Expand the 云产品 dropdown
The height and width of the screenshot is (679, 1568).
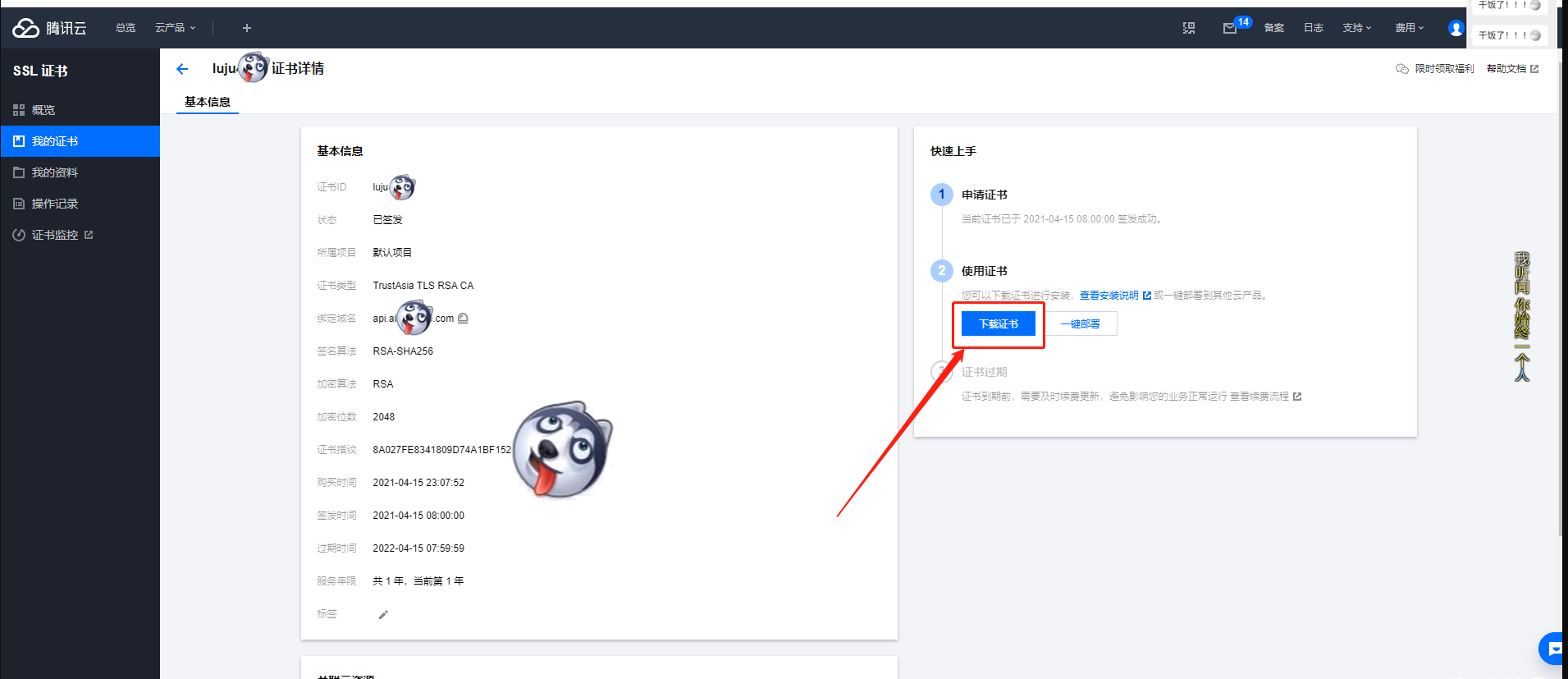(175, 28)
